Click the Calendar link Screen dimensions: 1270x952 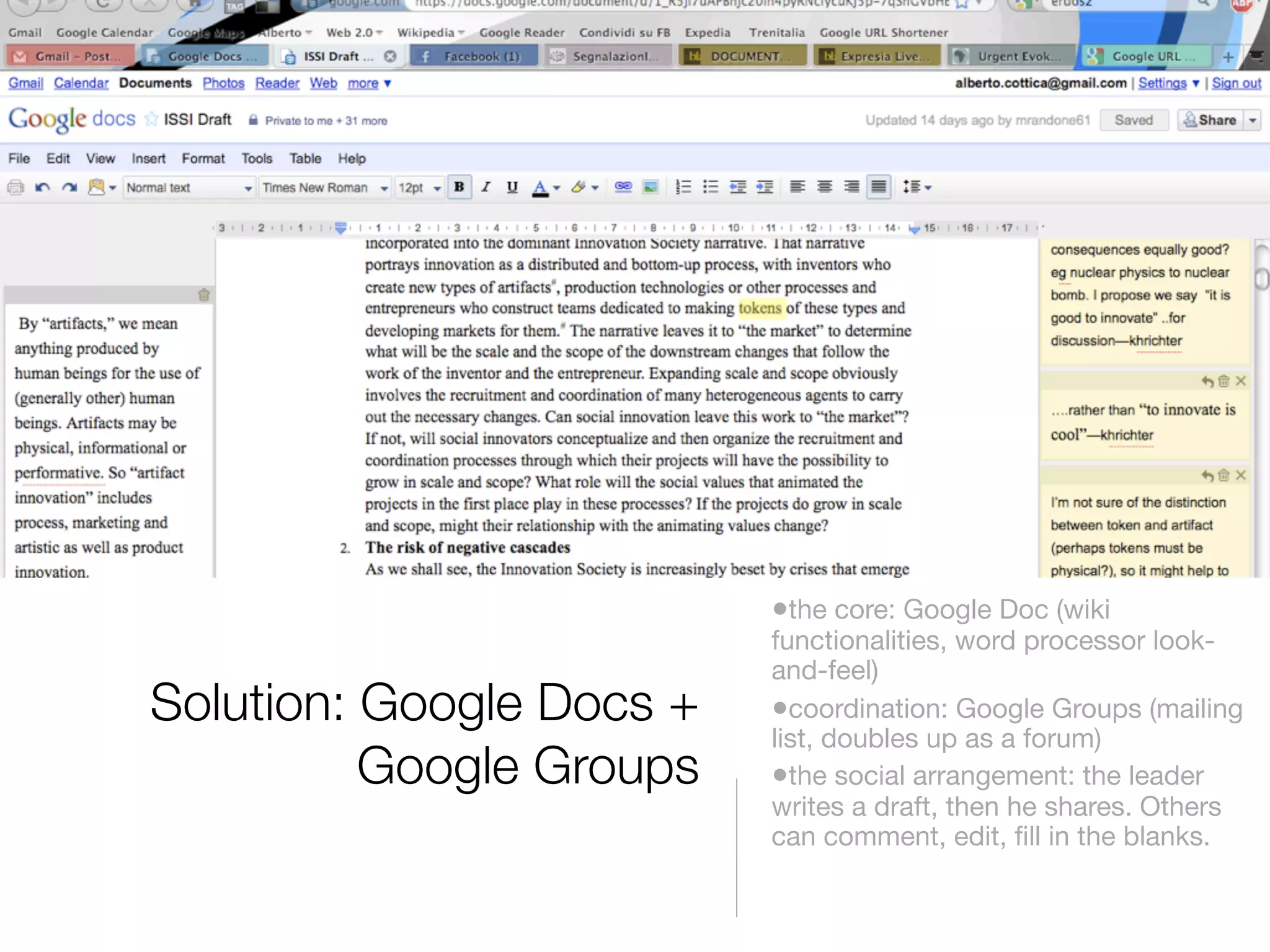[81, 83]
